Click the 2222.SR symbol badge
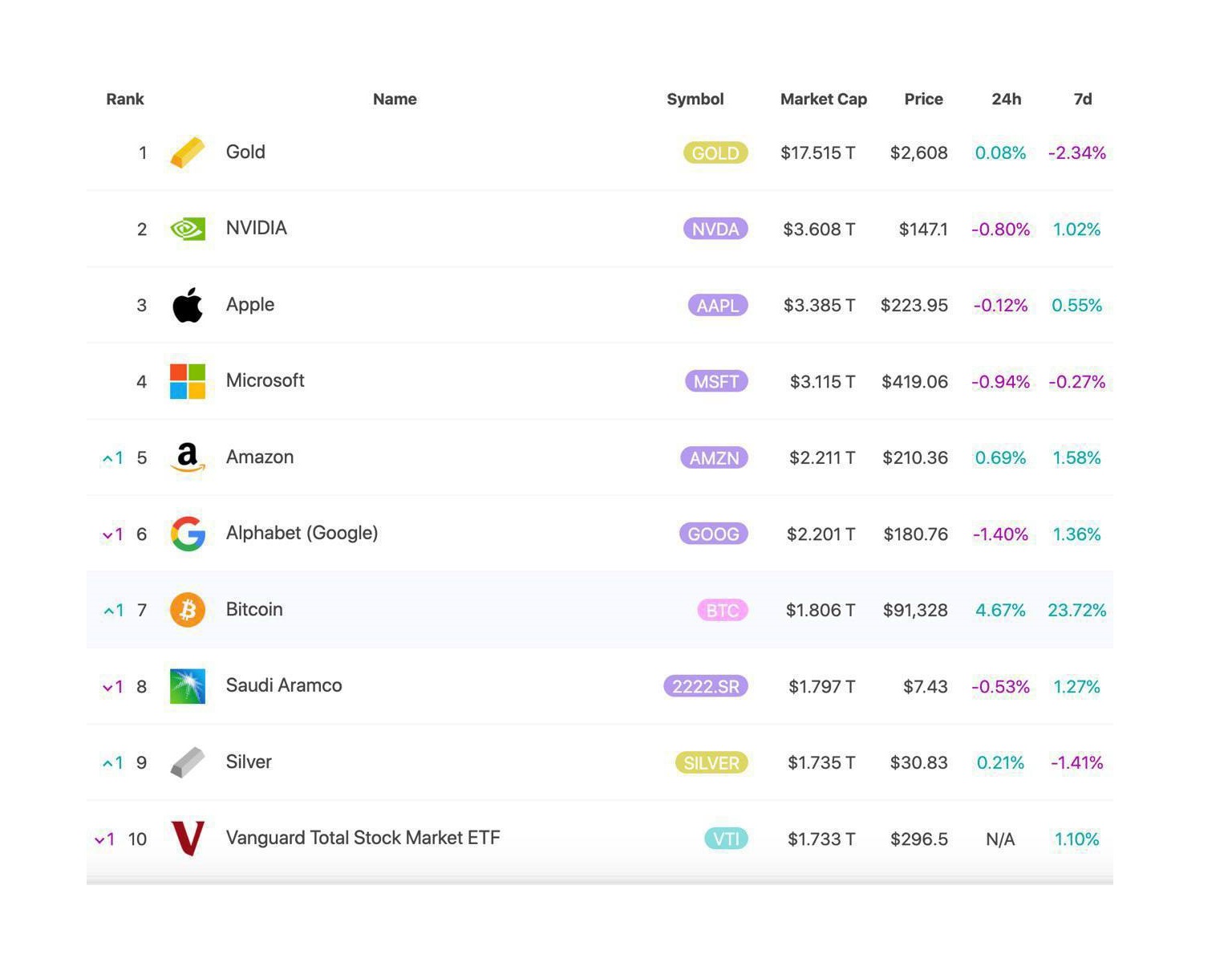 706,687
